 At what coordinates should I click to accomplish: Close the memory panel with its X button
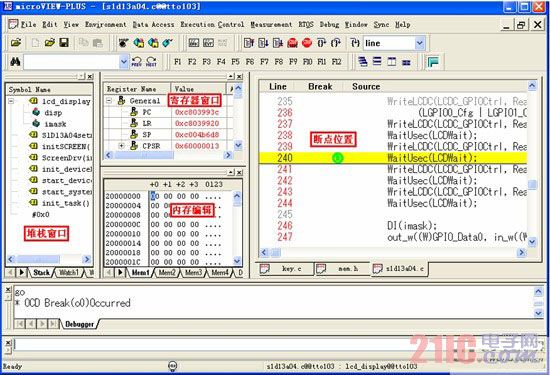tap(239, 172)
